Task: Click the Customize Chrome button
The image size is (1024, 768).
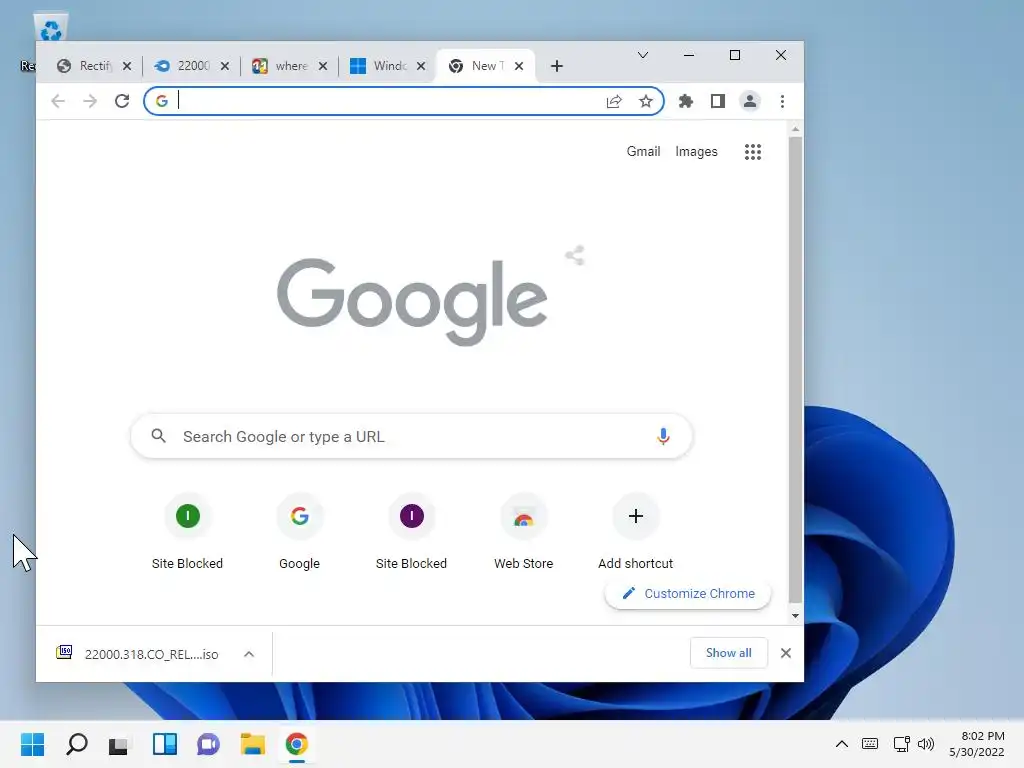Action: (x=688, y=594)
